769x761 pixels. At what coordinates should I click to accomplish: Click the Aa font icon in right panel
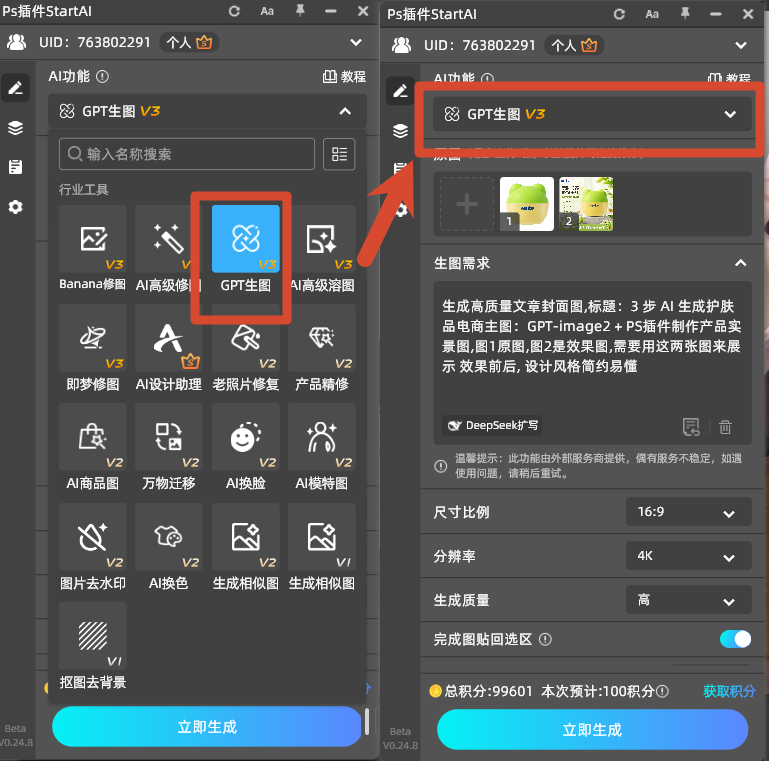point(652,14)
